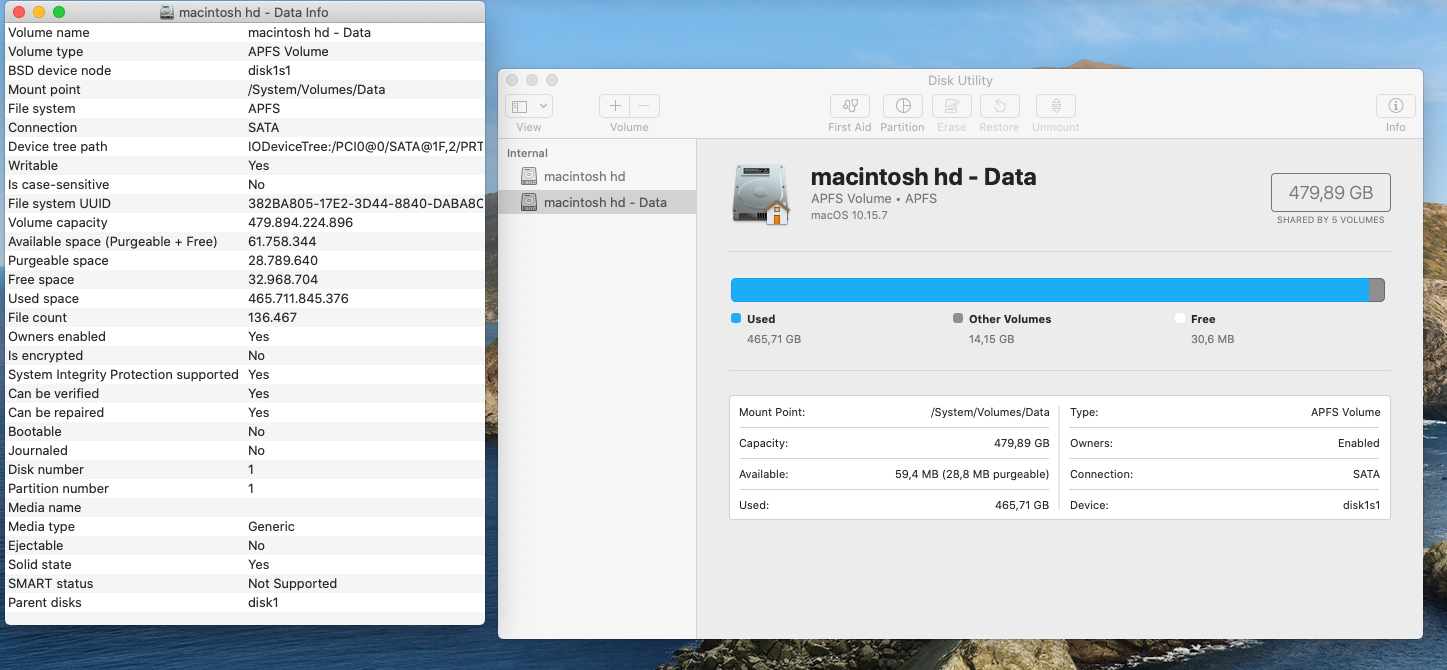Screen dimensions: 1447x670
Task: Open the View dropdown chevron in the toolbar
Action: point(543,106)
